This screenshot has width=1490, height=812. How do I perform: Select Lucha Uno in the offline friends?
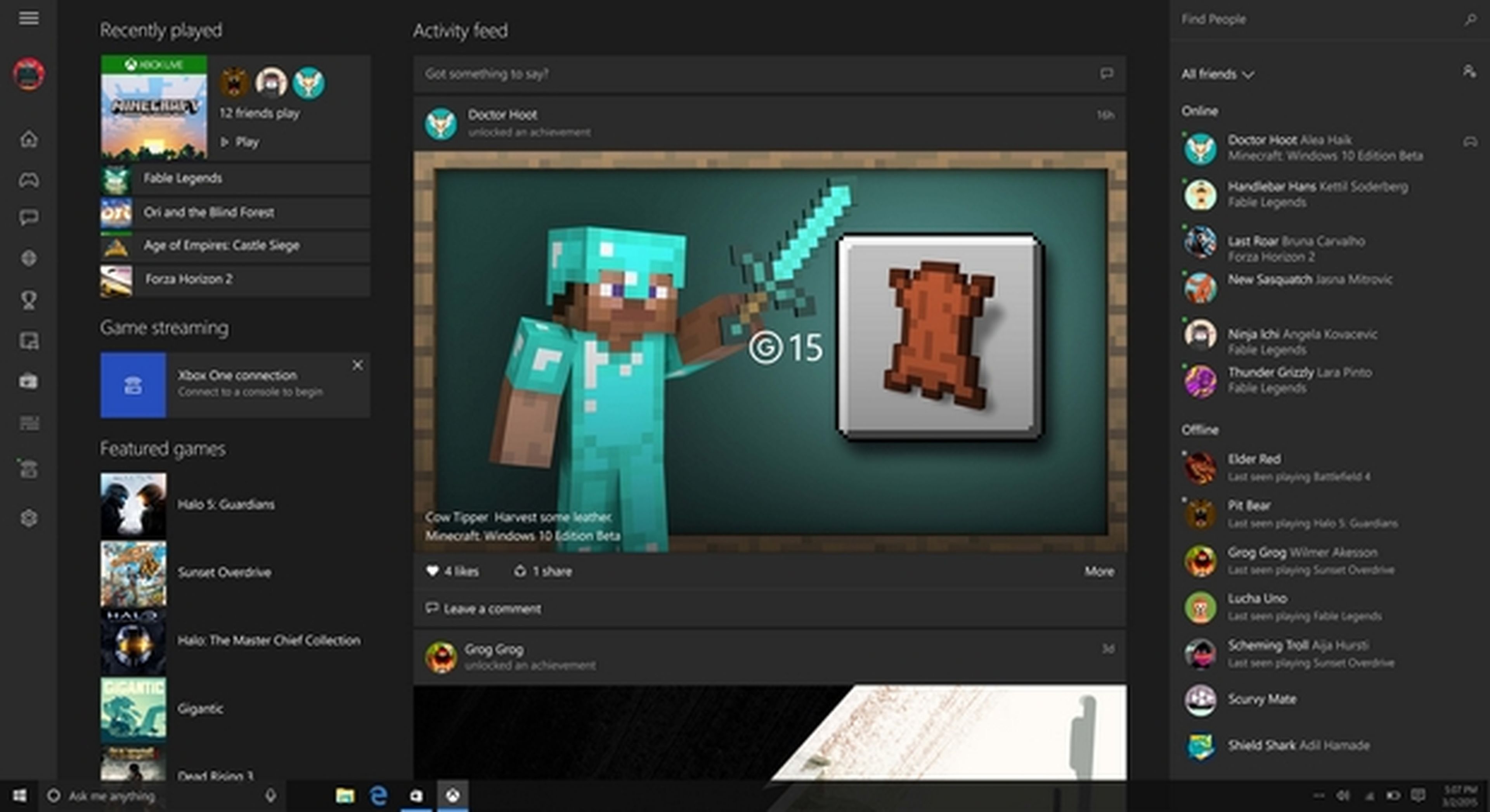(x=1329, y=607)
